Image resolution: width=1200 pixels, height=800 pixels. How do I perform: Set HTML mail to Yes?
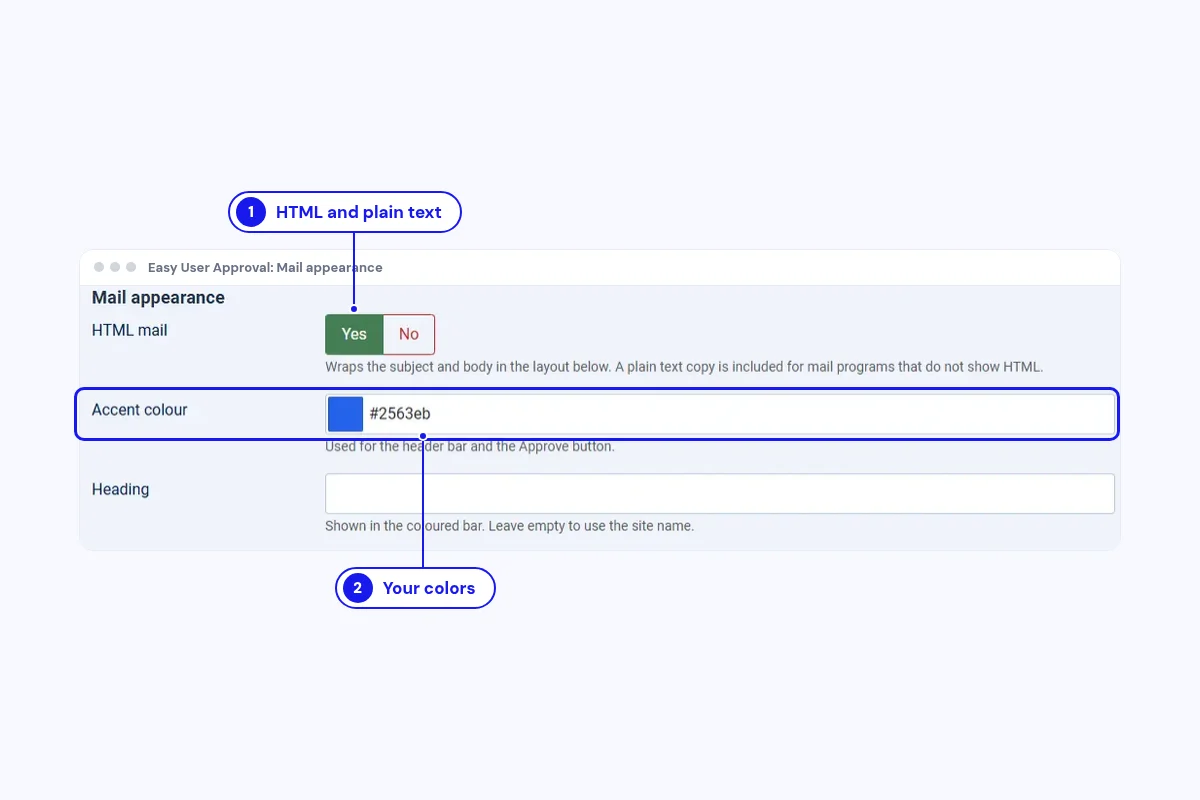click(x=354, y=334)
